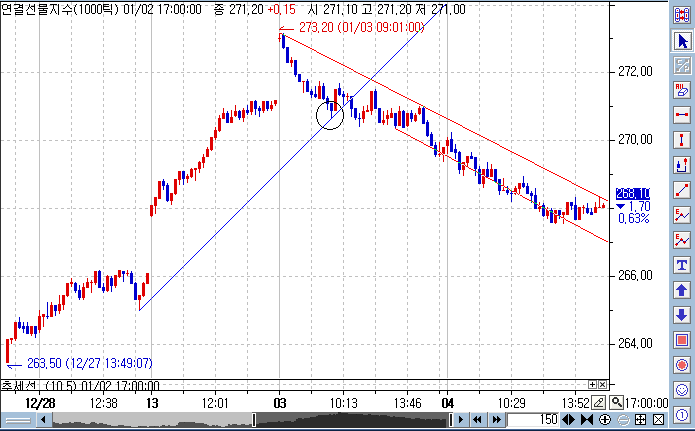
Task: Expand the indicator pane with plus button
Action: 592,384
